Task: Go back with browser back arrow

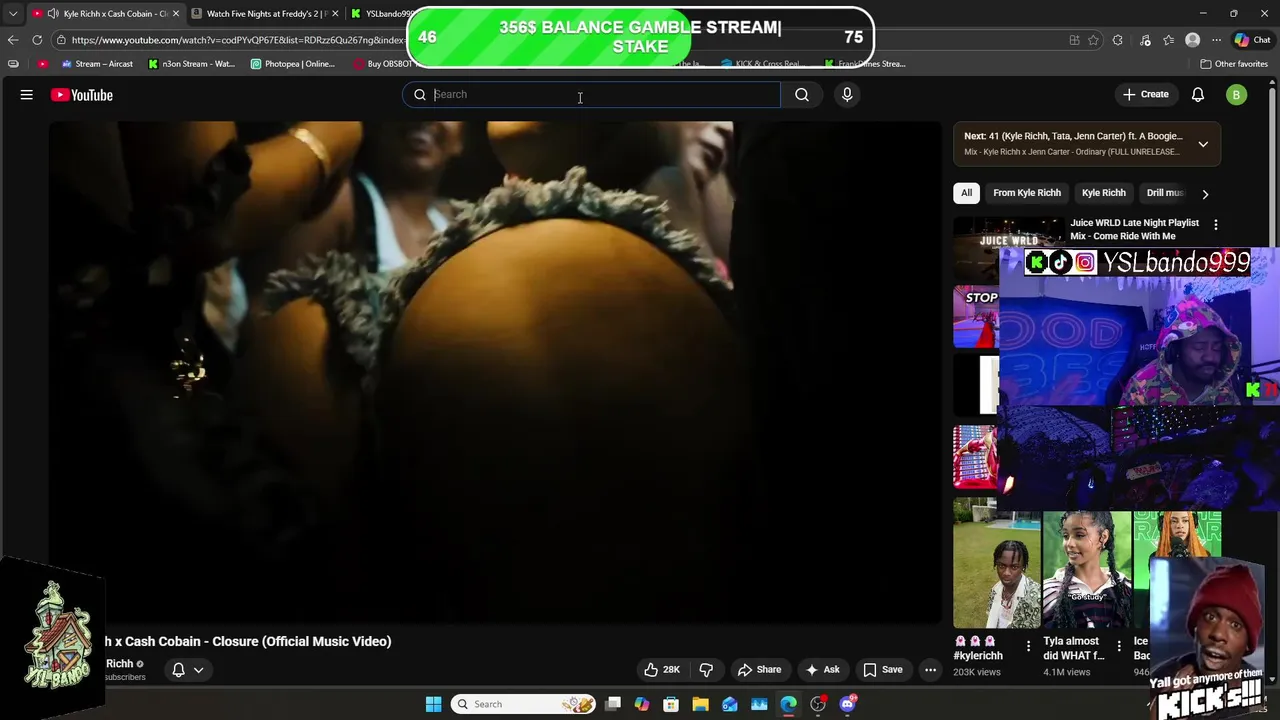Action: (13, 40)
